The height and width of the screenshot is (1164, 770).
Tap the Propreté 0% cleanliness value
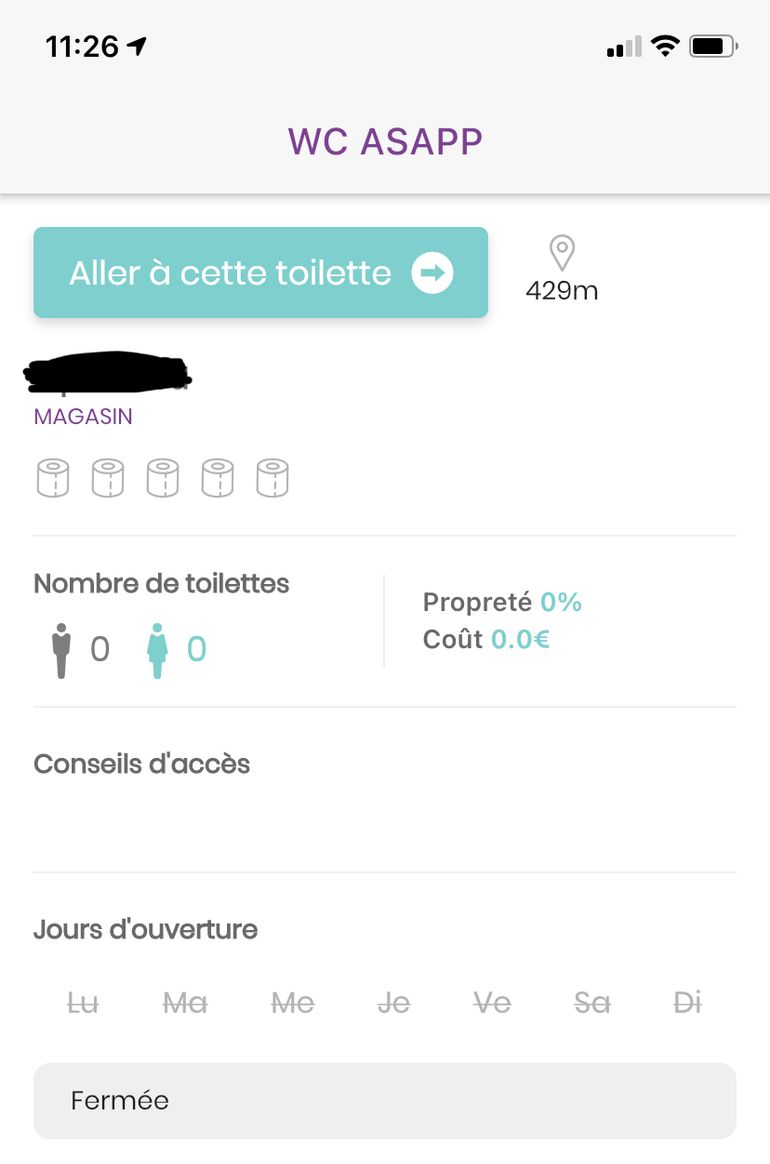[x=560, y=602]
